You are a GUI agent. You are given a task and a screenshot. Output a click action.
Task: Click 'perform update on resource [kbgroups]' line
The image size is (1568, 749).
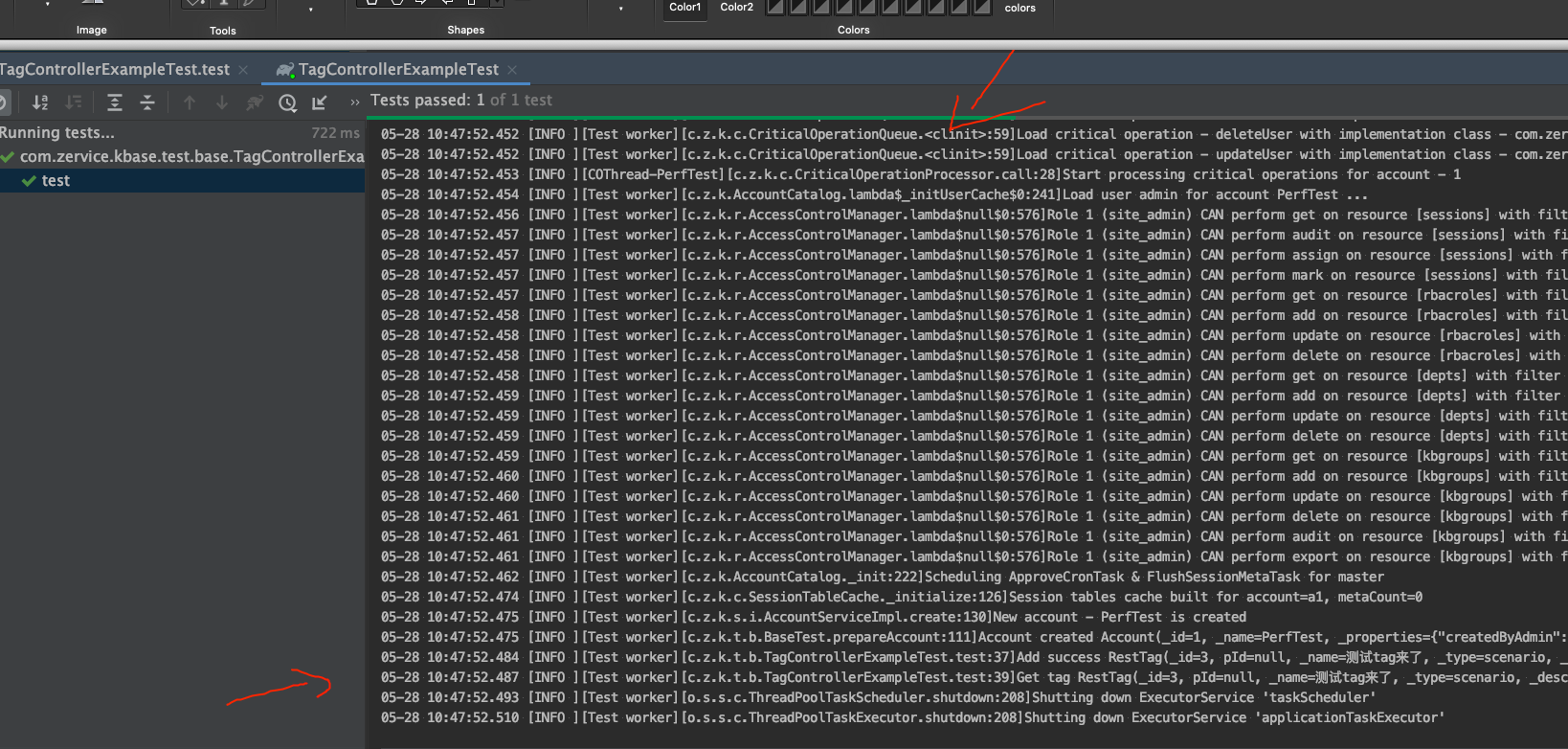[x=974, y=496]
